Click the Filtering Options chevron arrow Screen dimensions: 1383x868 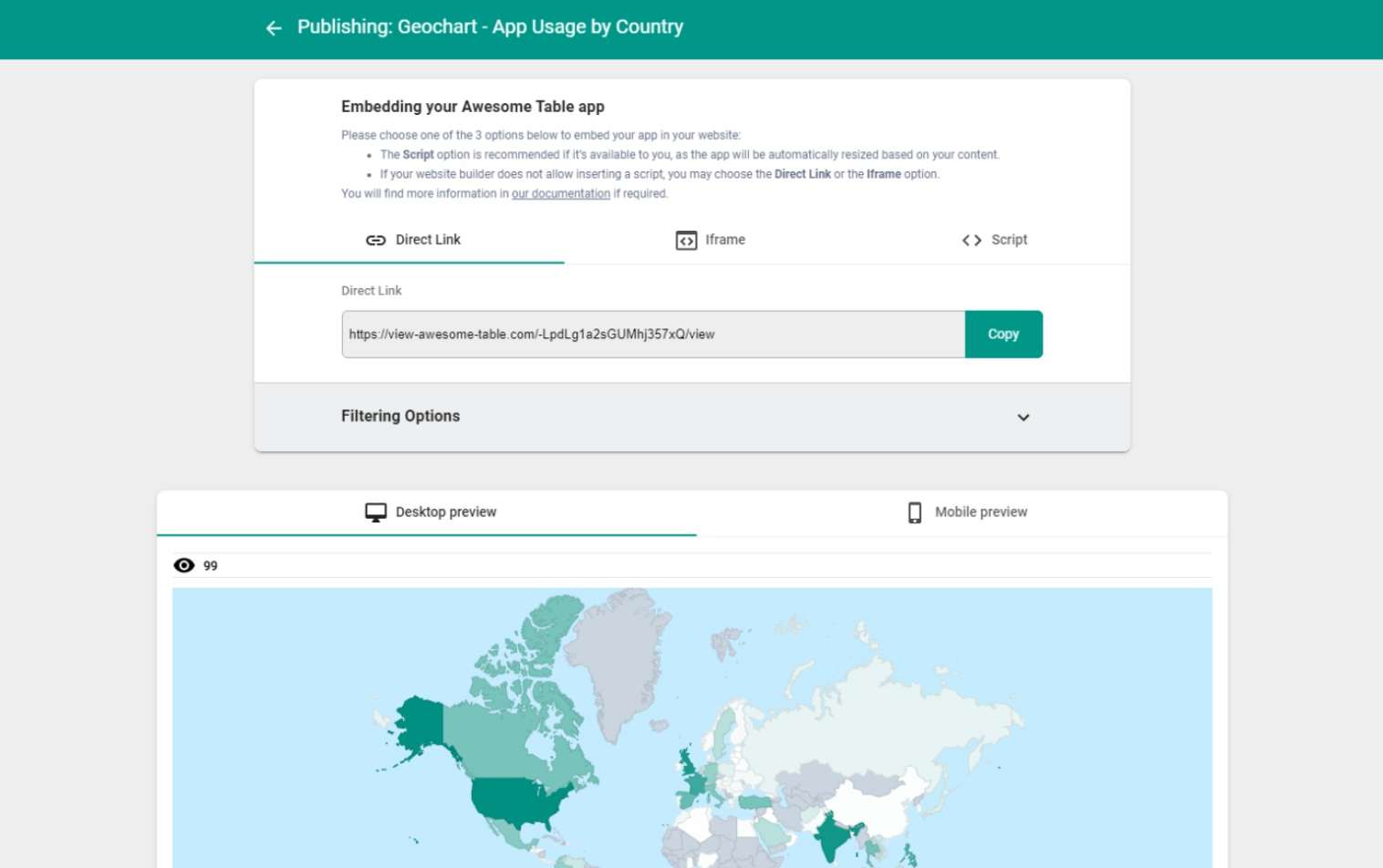tap(1024, 418)
